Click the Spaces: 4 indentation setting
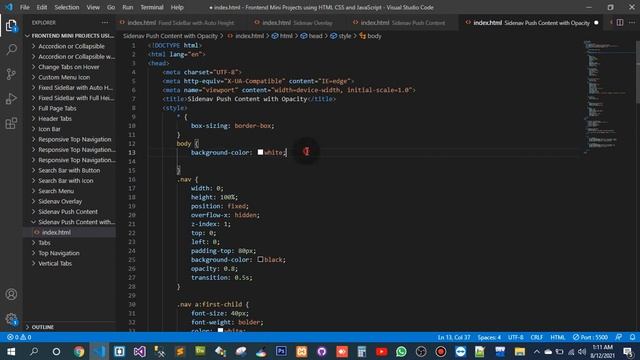The image size is (640, 360). 489,337
